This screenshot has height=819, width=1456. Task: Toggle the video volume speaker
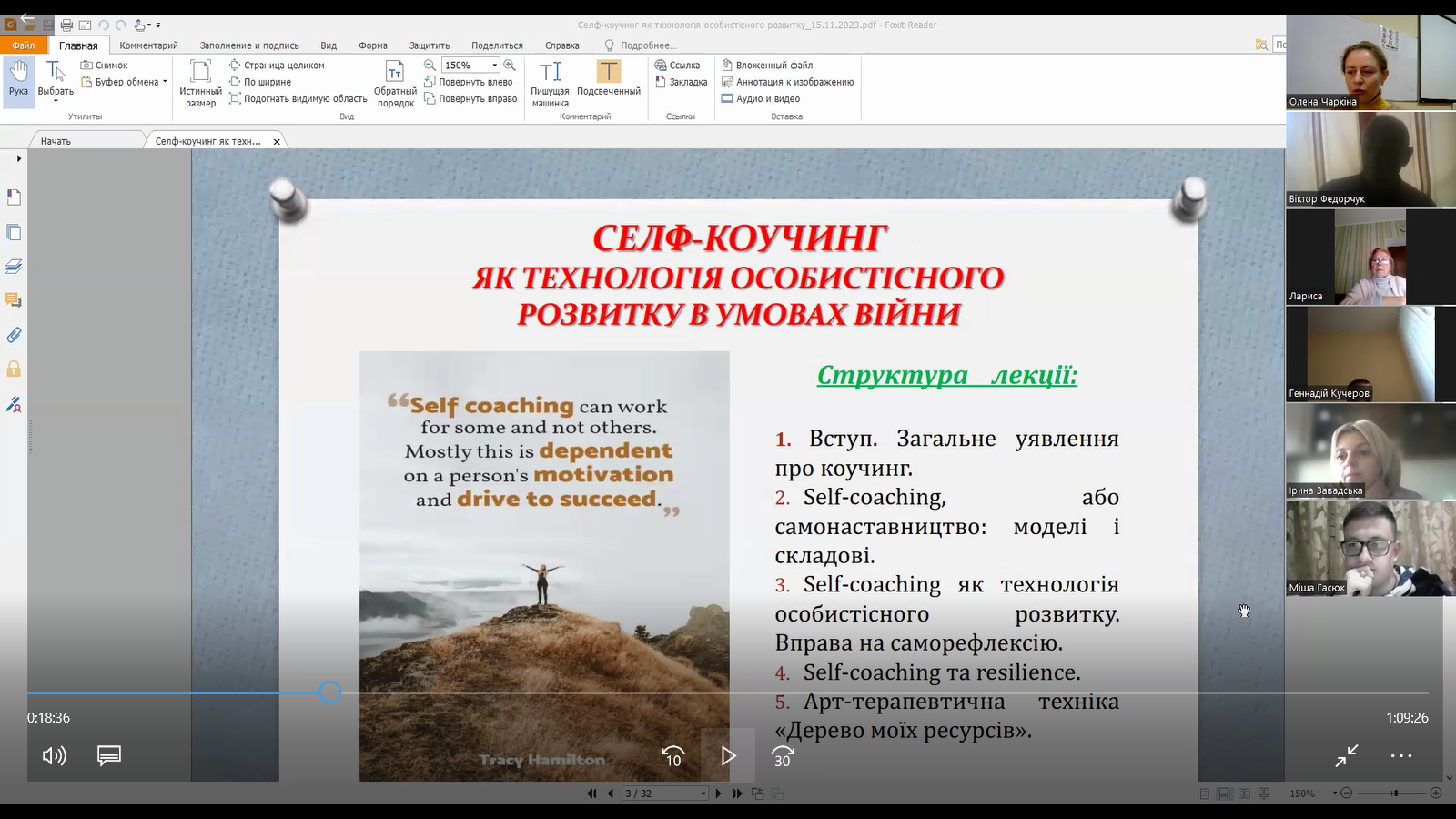click(x=55, y=755)
